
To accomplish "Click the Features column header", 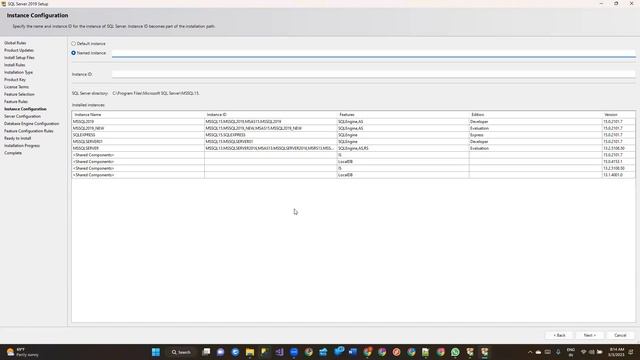I will click(x=403, y=115).
